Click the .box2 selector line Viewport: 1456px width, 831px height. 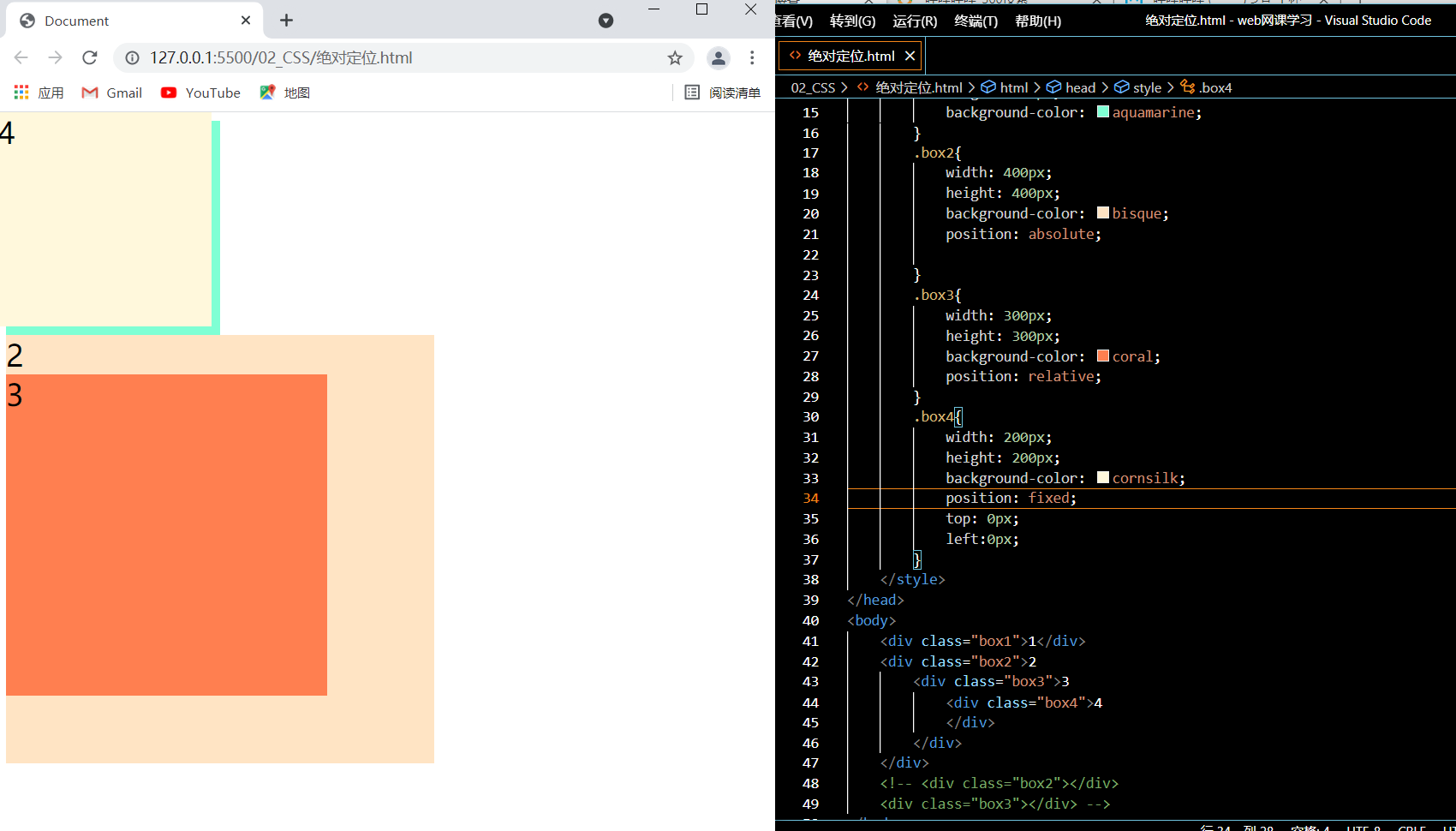coord(937,152)
